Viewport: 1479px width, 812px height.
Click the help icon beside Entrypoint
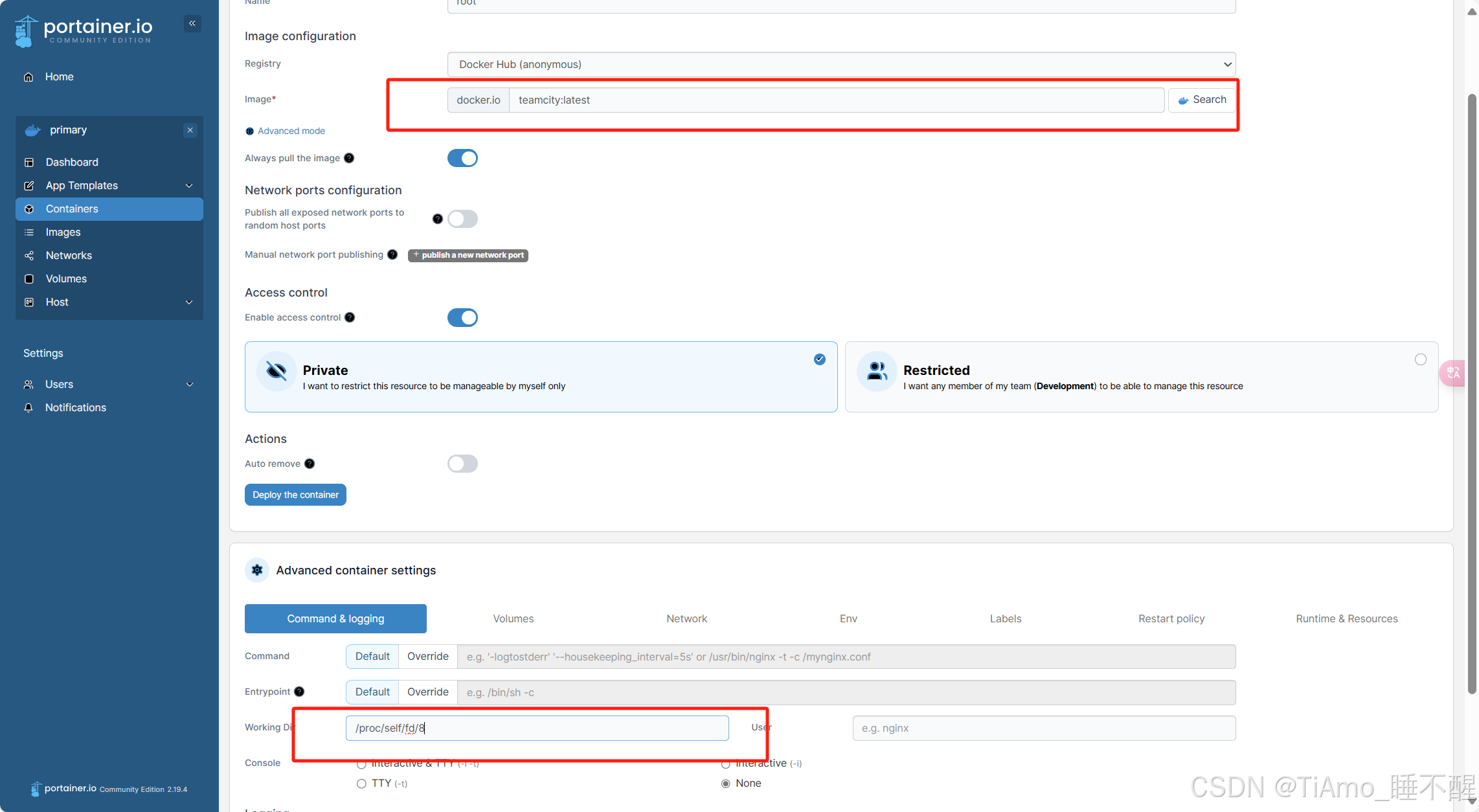pos(299,692)
